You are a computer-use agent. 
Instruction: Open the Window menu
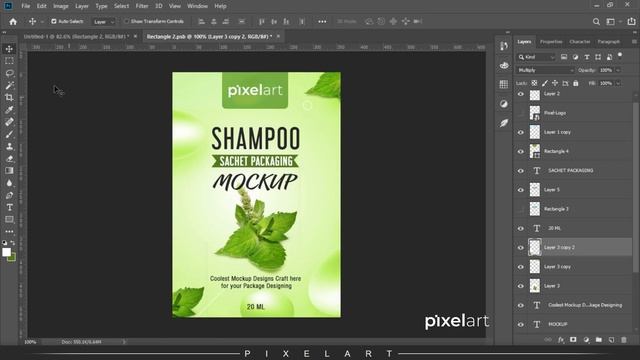pyautogui.click(x=198, y=6)
